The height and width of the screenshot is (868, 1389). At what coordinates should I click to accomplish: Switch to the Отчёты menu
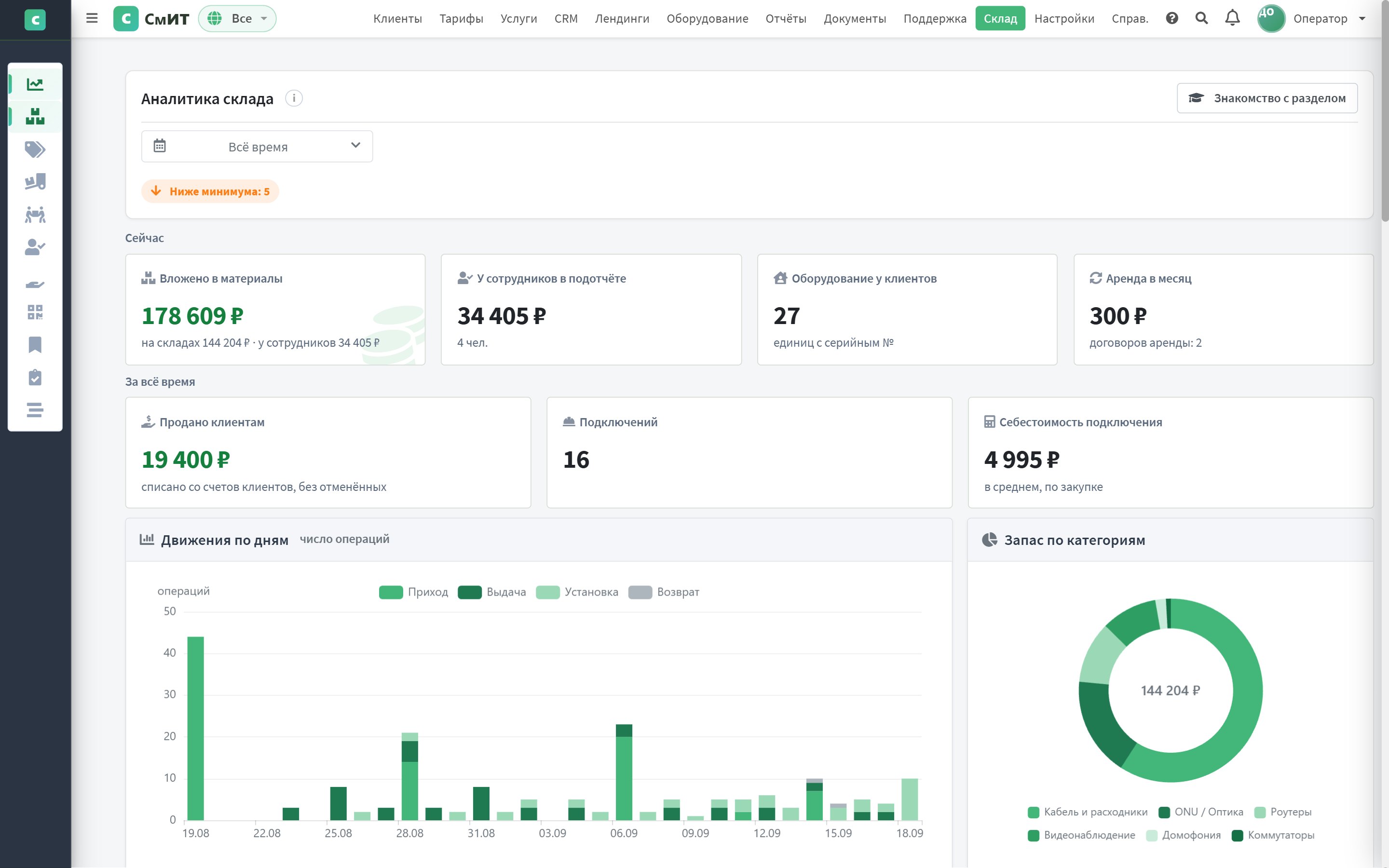tap(786, 18)
